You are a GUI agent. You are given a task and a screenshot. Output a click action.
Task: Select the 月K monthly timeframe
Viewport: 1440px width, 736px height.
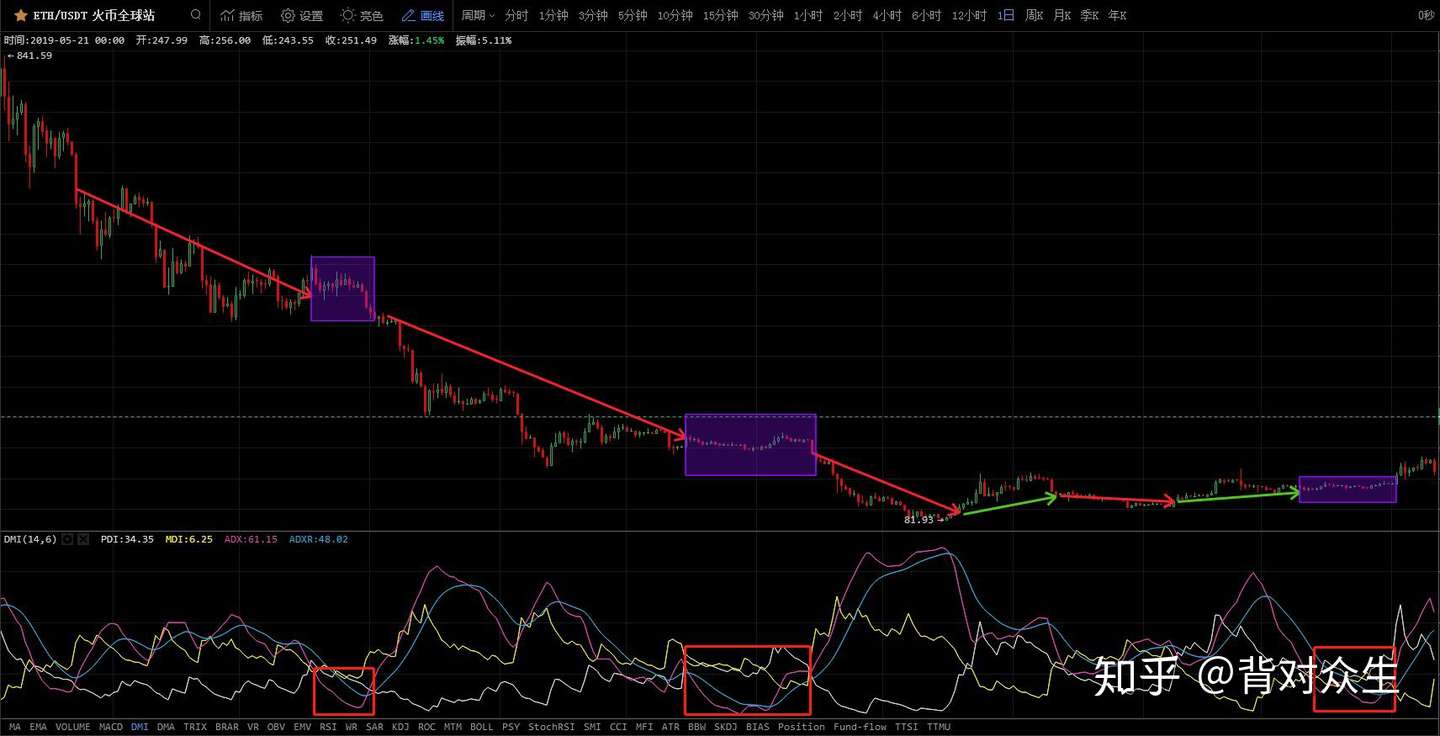point(1062,16)
